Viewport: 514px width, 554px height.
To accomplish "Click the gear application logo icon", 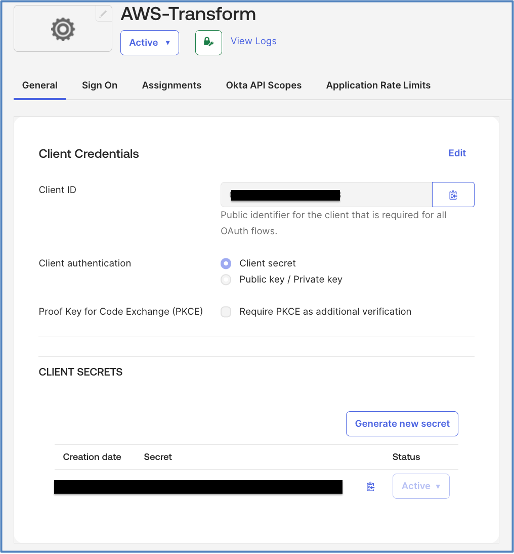I will pos(63,29).
